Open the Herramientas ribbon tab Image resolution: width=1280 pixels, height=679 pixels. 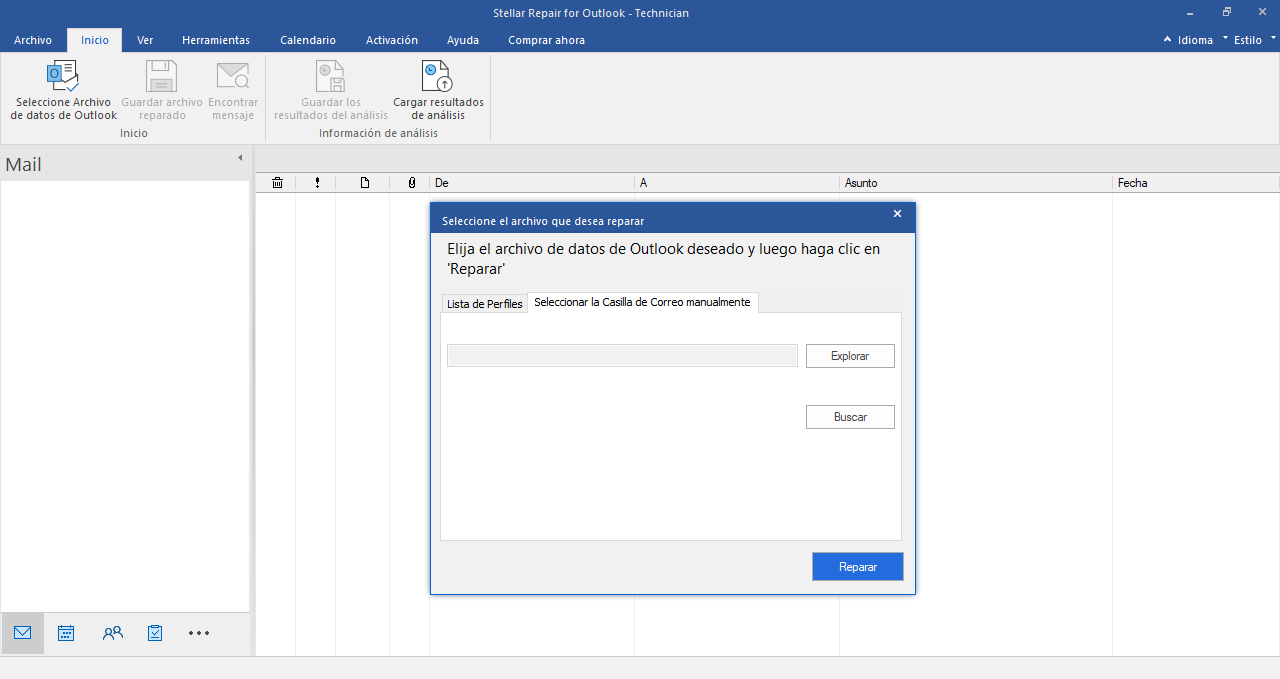point(216,40)
